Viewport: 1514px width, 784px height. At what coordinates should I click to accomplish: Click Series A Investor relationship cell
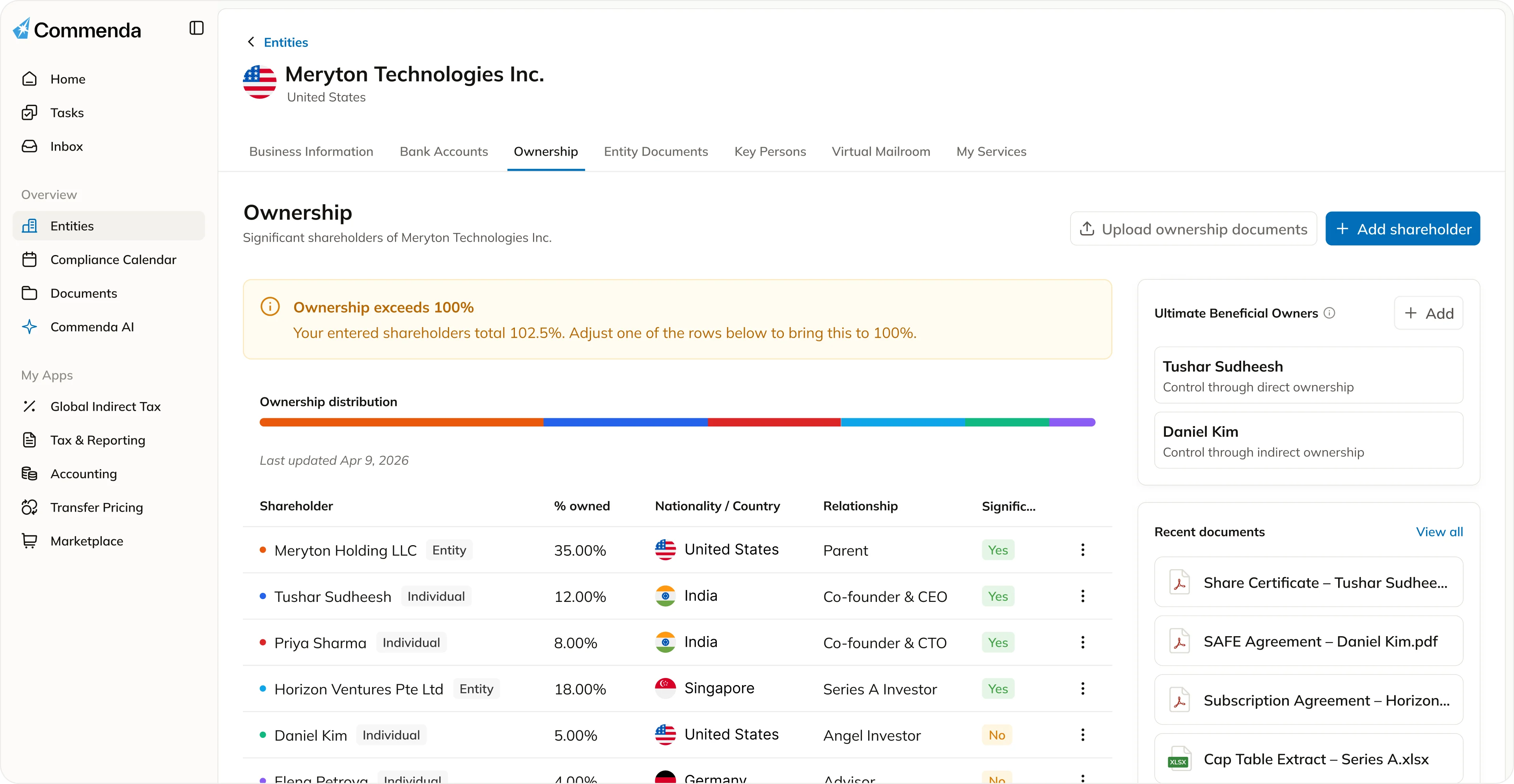point(880,689)
